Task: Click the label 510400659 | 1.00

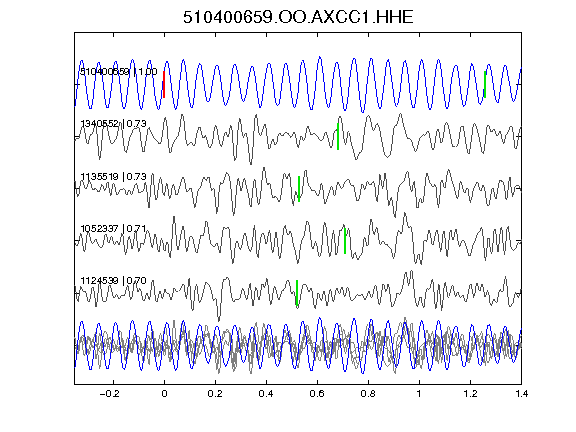Action: click(119, 72)
